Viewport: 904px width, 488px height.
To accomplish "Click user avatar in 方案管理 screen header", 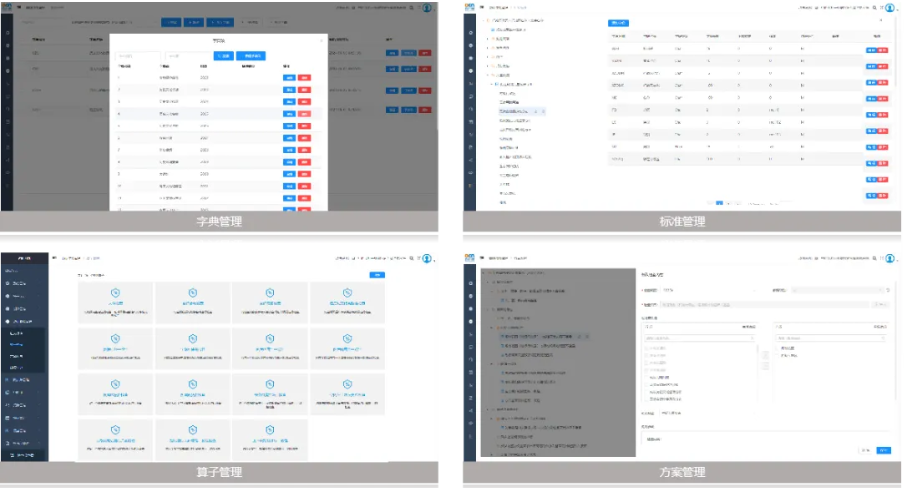I will [889, 259].
